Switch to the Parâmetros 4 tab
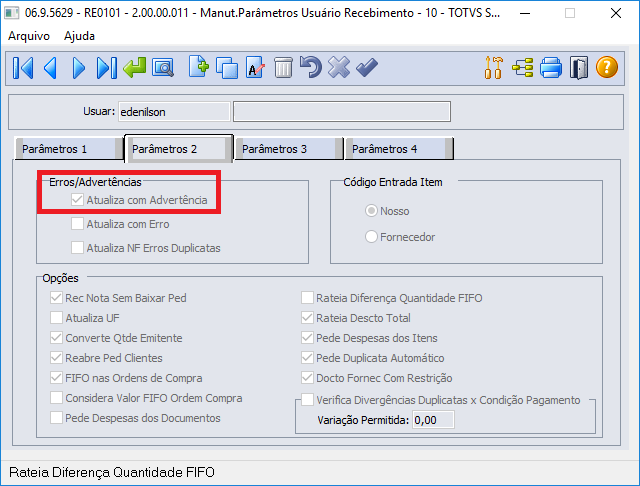 point(399,149)
